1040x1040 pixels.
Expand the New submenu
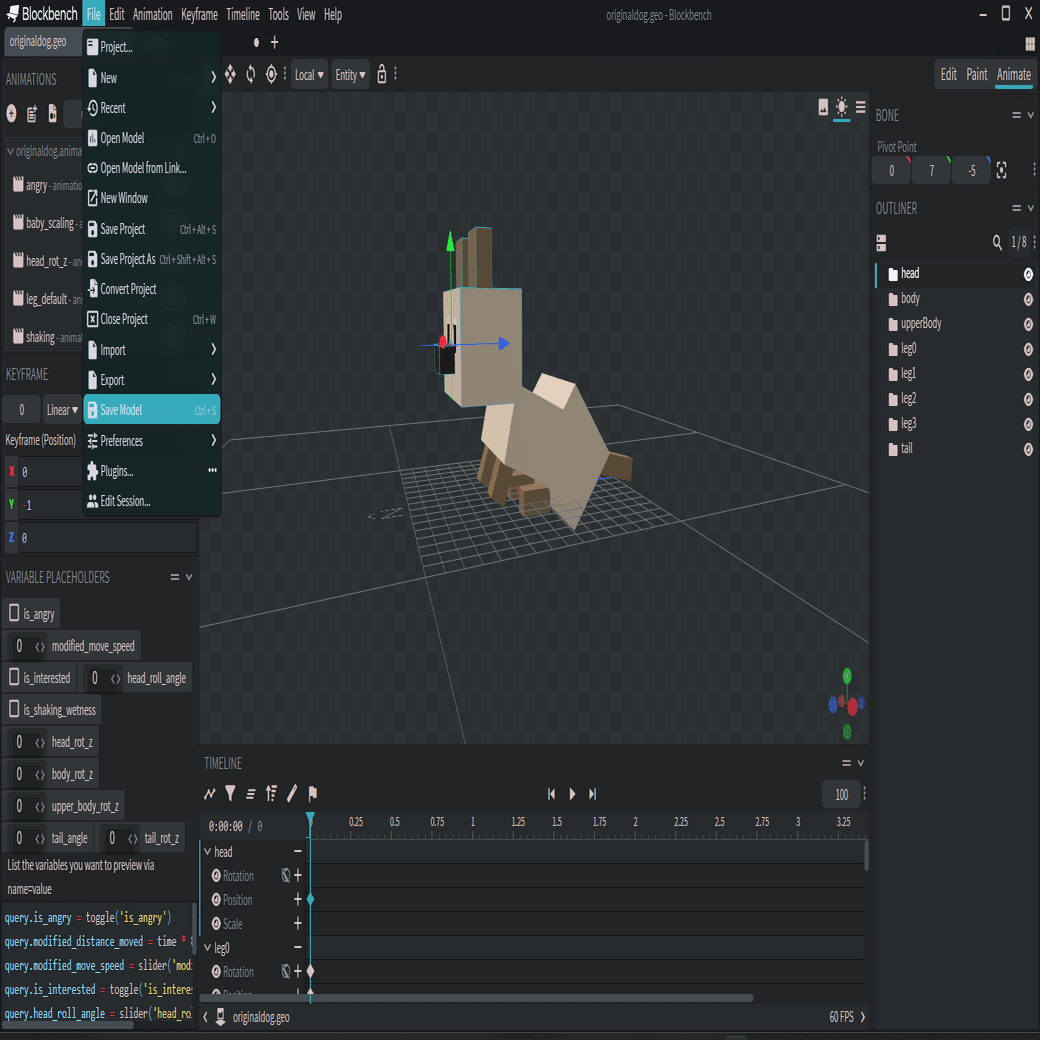click(152, 78)
